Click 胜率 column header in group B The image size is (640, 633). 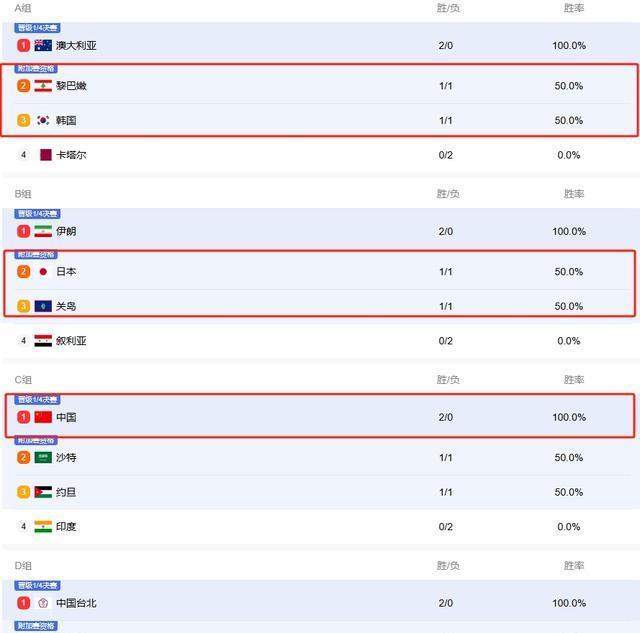pos(574,194)
